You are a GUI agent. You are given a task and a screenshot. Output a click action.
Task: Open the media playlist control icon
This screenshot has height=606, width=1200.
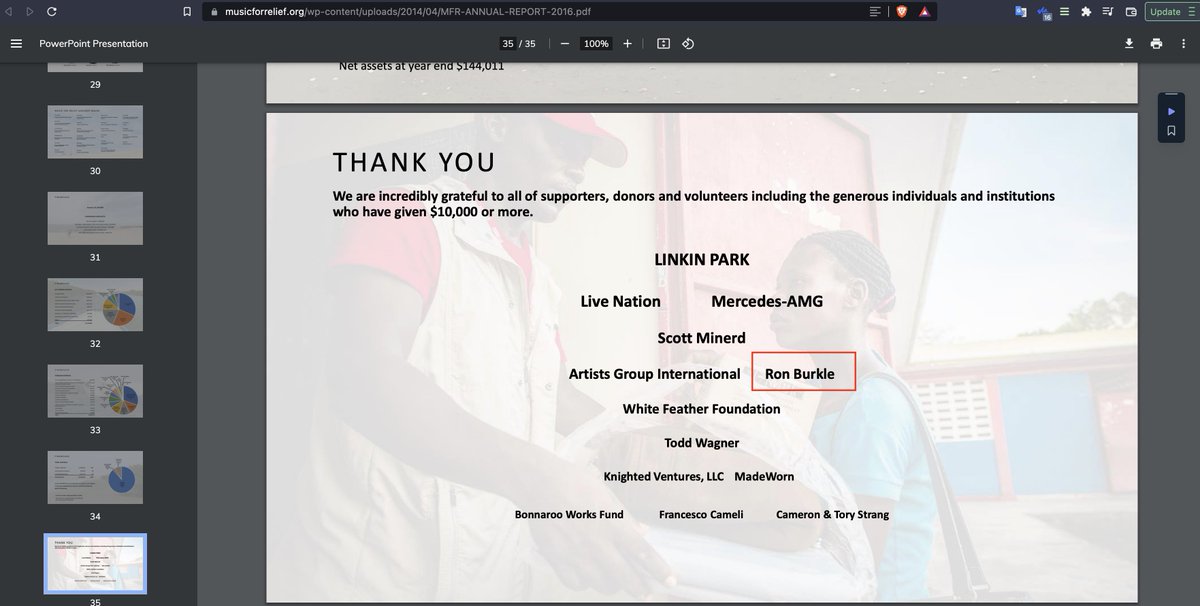[x=1109, y=12]
